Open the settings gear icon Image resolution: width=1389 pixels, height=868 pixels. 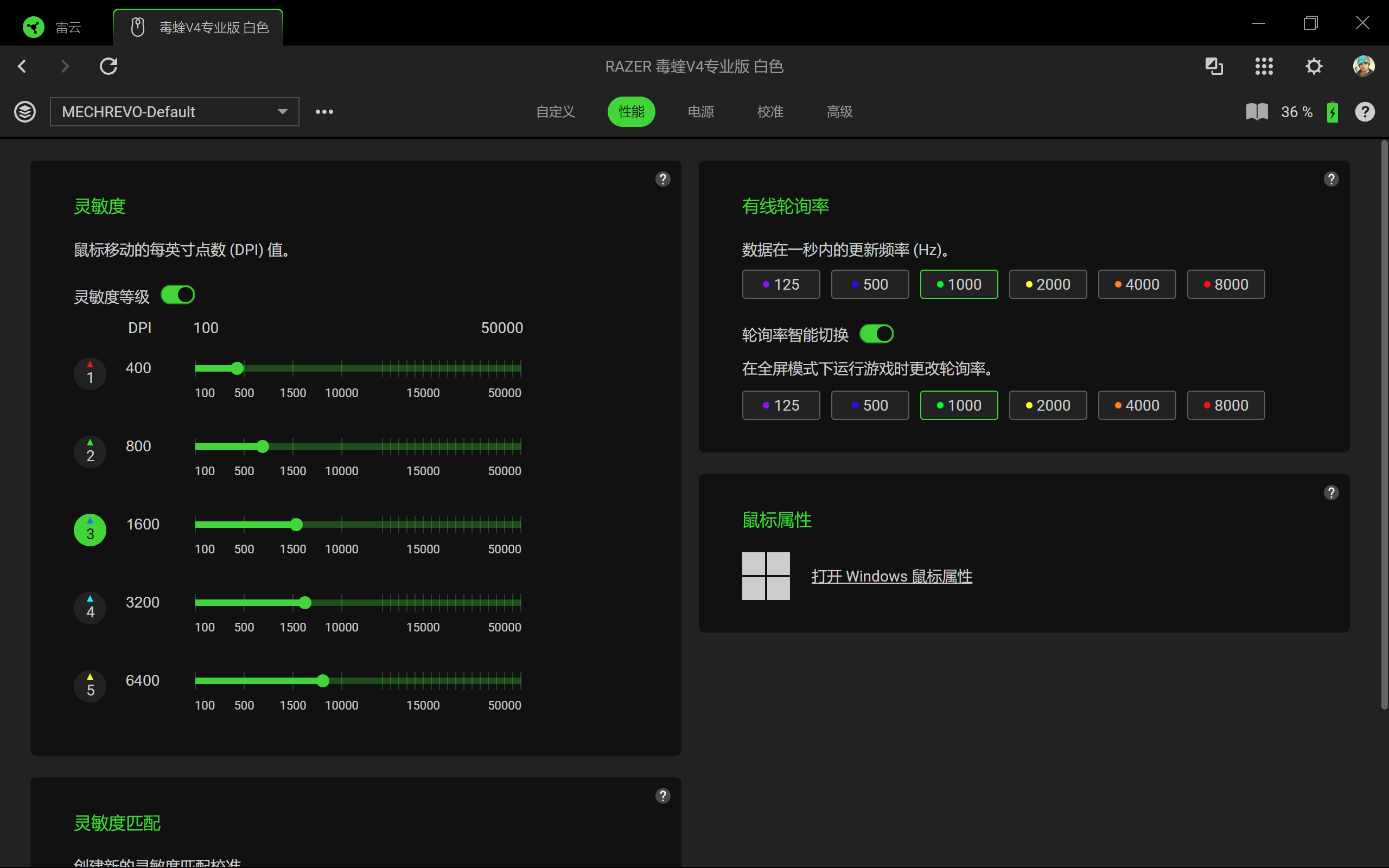click(1313, 66)
